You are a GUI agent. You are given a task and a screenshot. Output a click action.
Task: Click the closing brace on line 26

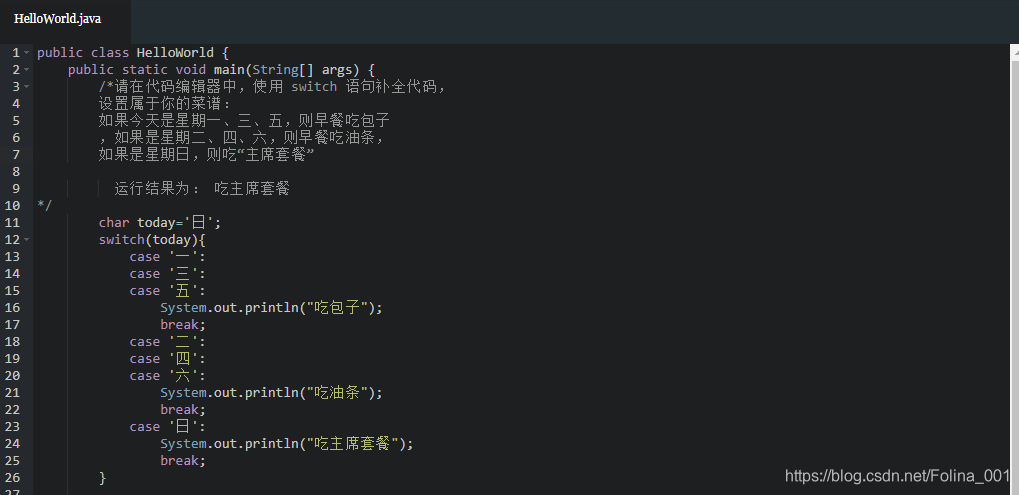tap(102, 478)
